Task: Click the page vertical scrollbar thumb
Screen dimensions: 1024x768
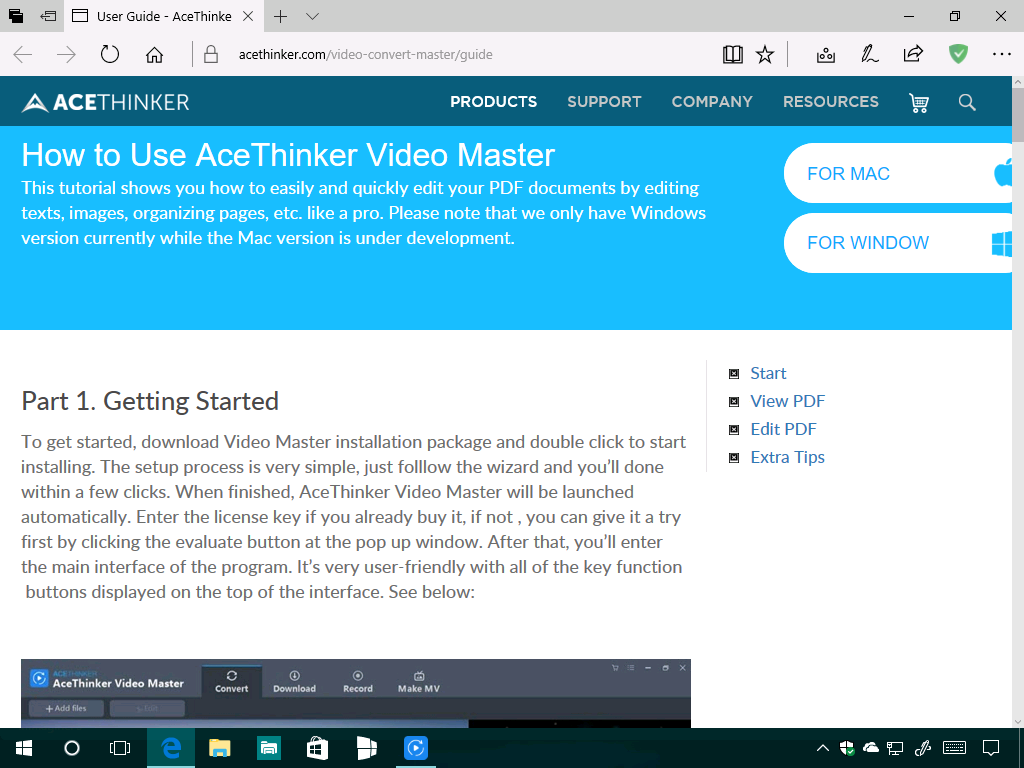Action: coord(1017,115)
